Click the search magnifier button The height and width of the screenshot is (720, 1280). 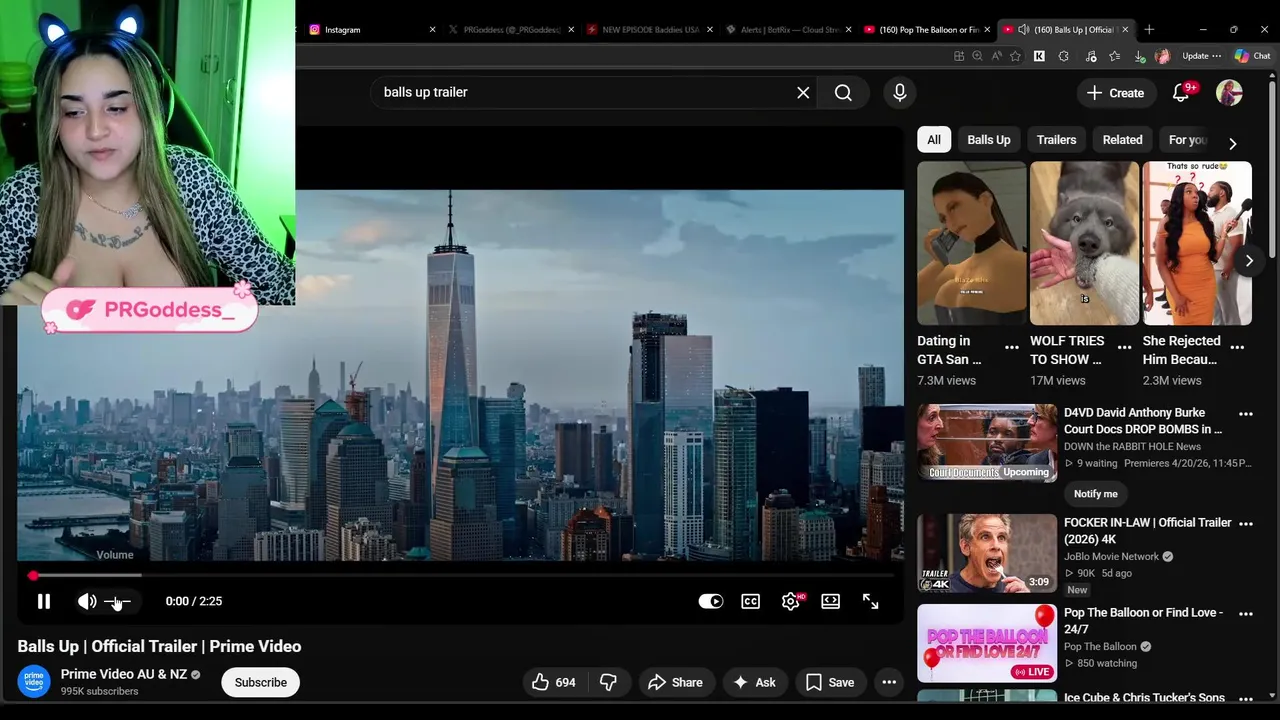tap(843, 92)
